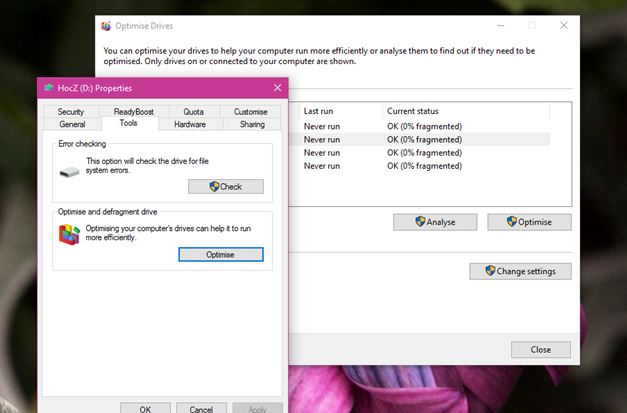Switch to the ReadyBoost tab

click(134, 112)
